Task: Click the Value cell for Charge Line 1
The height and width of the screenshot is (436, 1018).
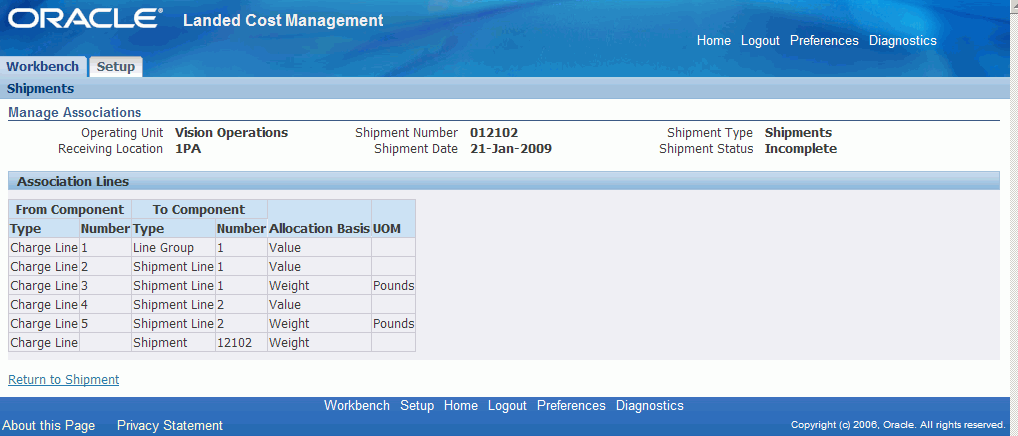Action: 319,247
